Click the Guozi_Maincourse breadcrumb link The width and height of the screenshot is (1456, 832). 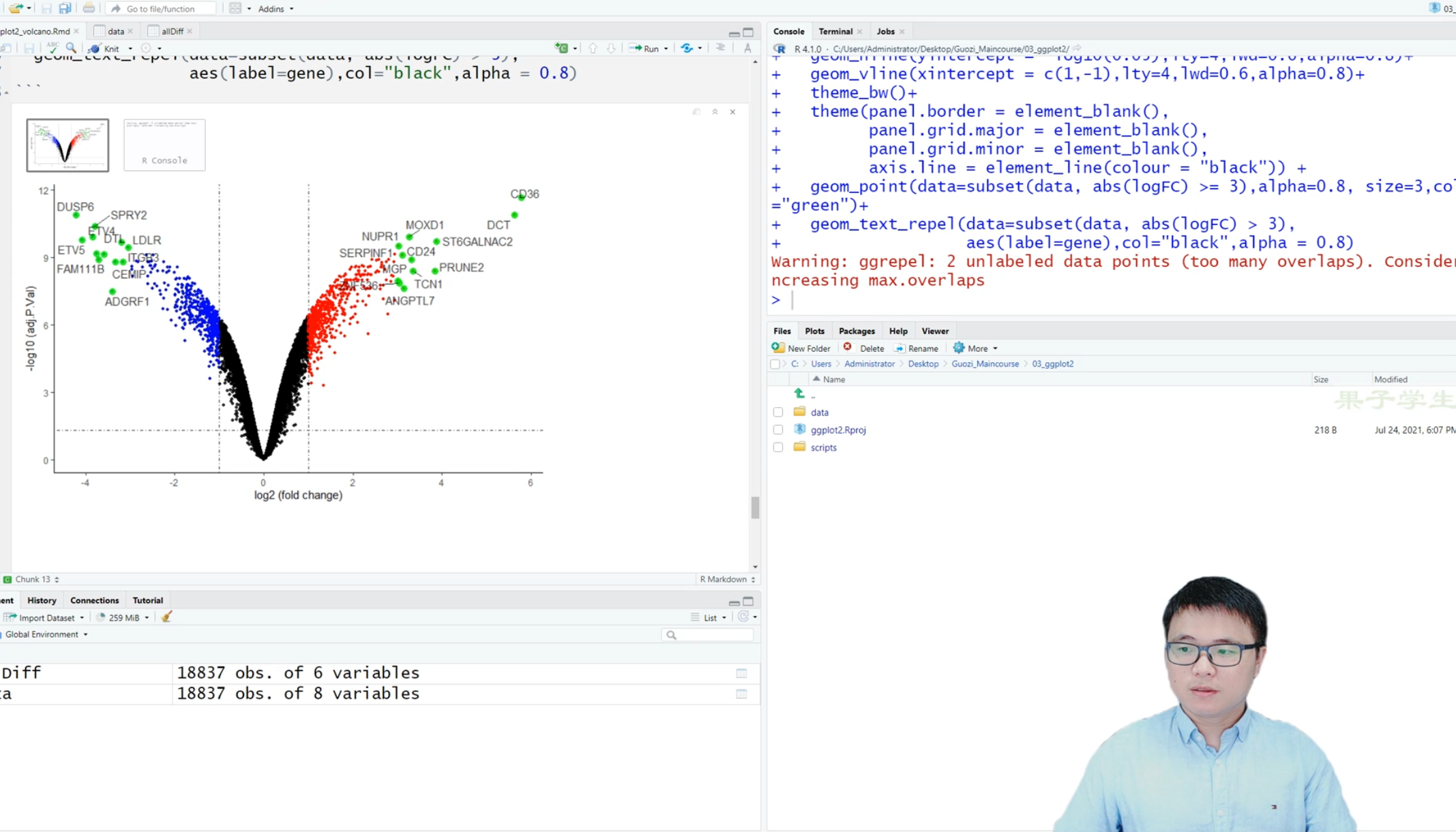point(985,363)
